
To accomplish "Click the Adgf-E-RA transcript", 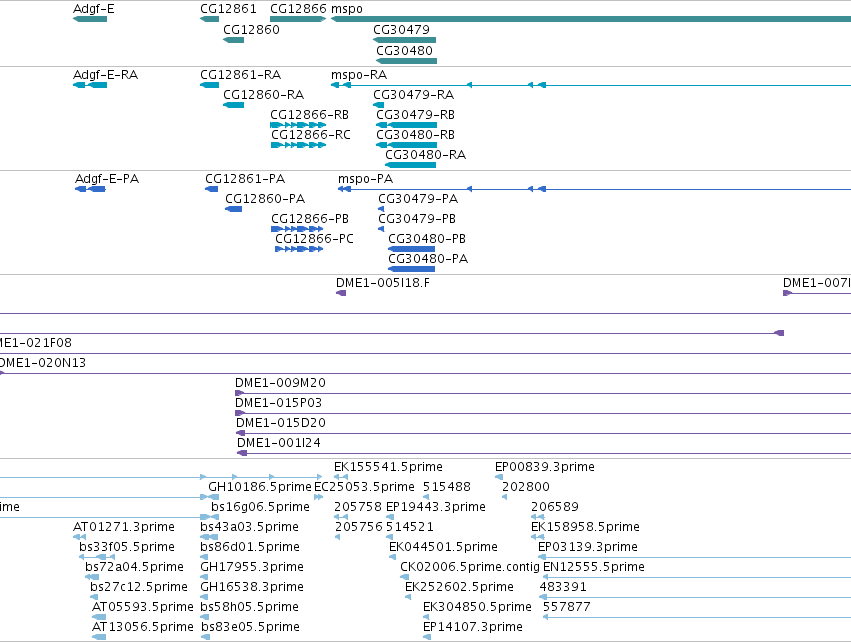I will pyautogui.click(x=90, y=85).
